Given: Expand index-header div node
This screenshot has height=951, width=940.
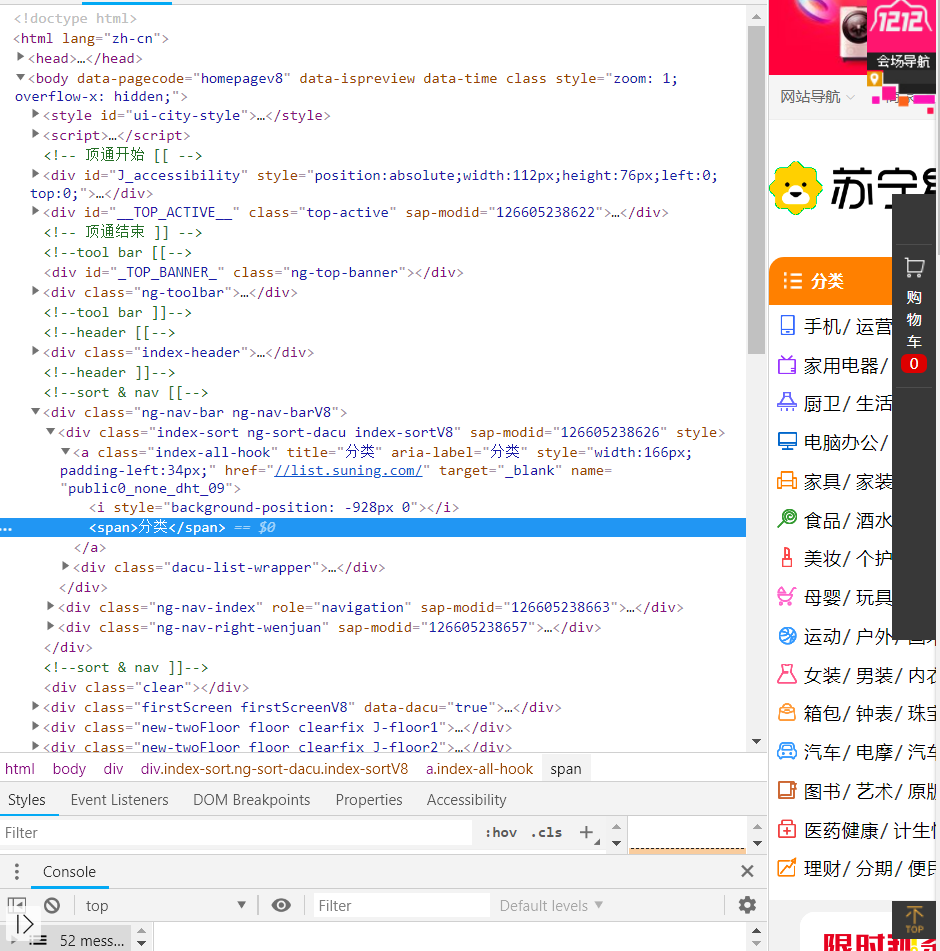Looking at the screenshot, I should (x=36, y=351).
